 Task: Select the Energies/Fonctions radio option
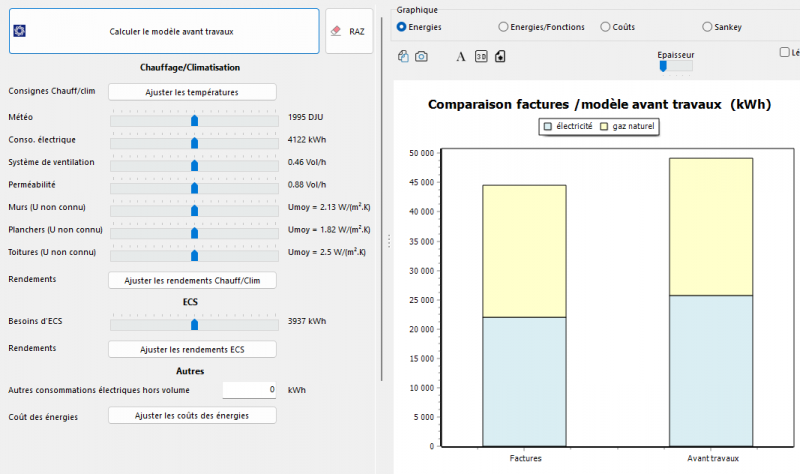point(503,27)
